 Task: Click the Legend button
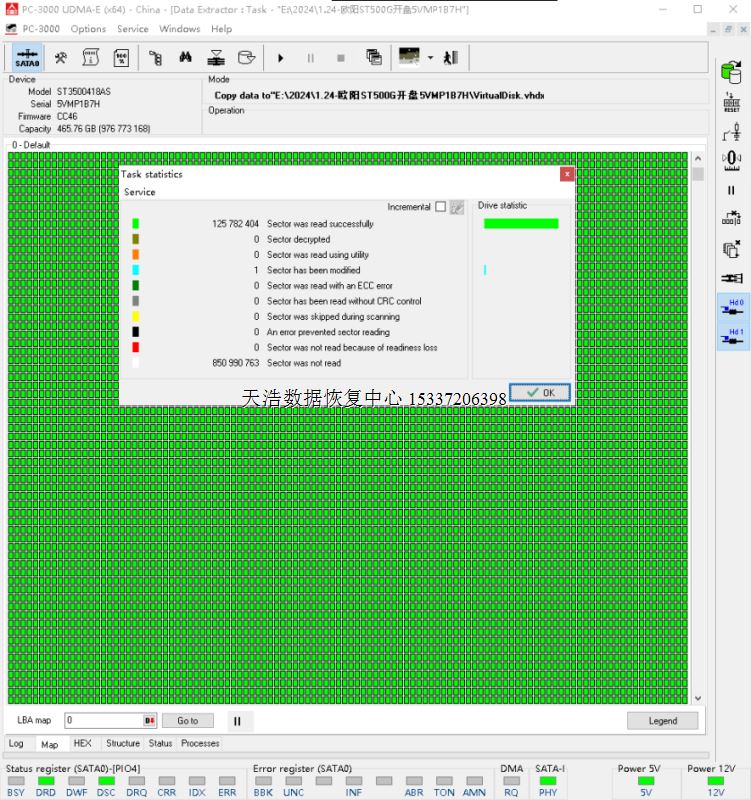pos(662,720)
